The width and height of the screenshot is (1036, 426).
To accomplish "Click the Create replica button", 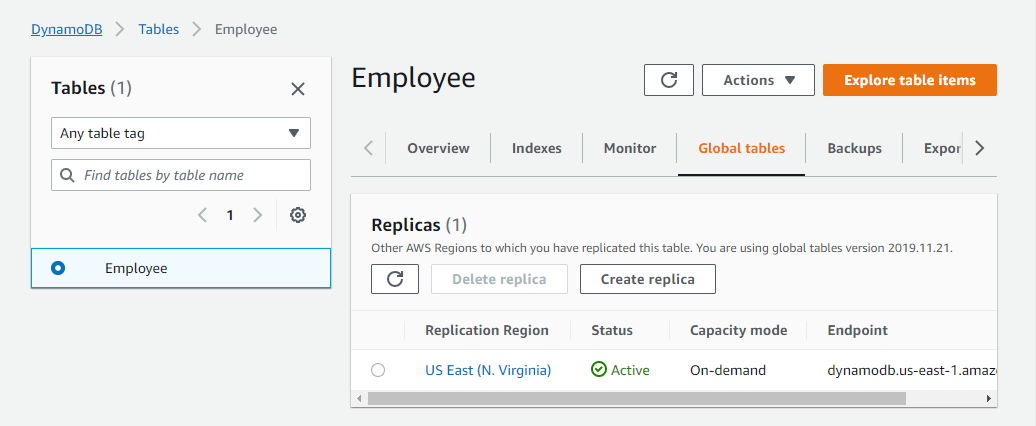I will 648,279.
